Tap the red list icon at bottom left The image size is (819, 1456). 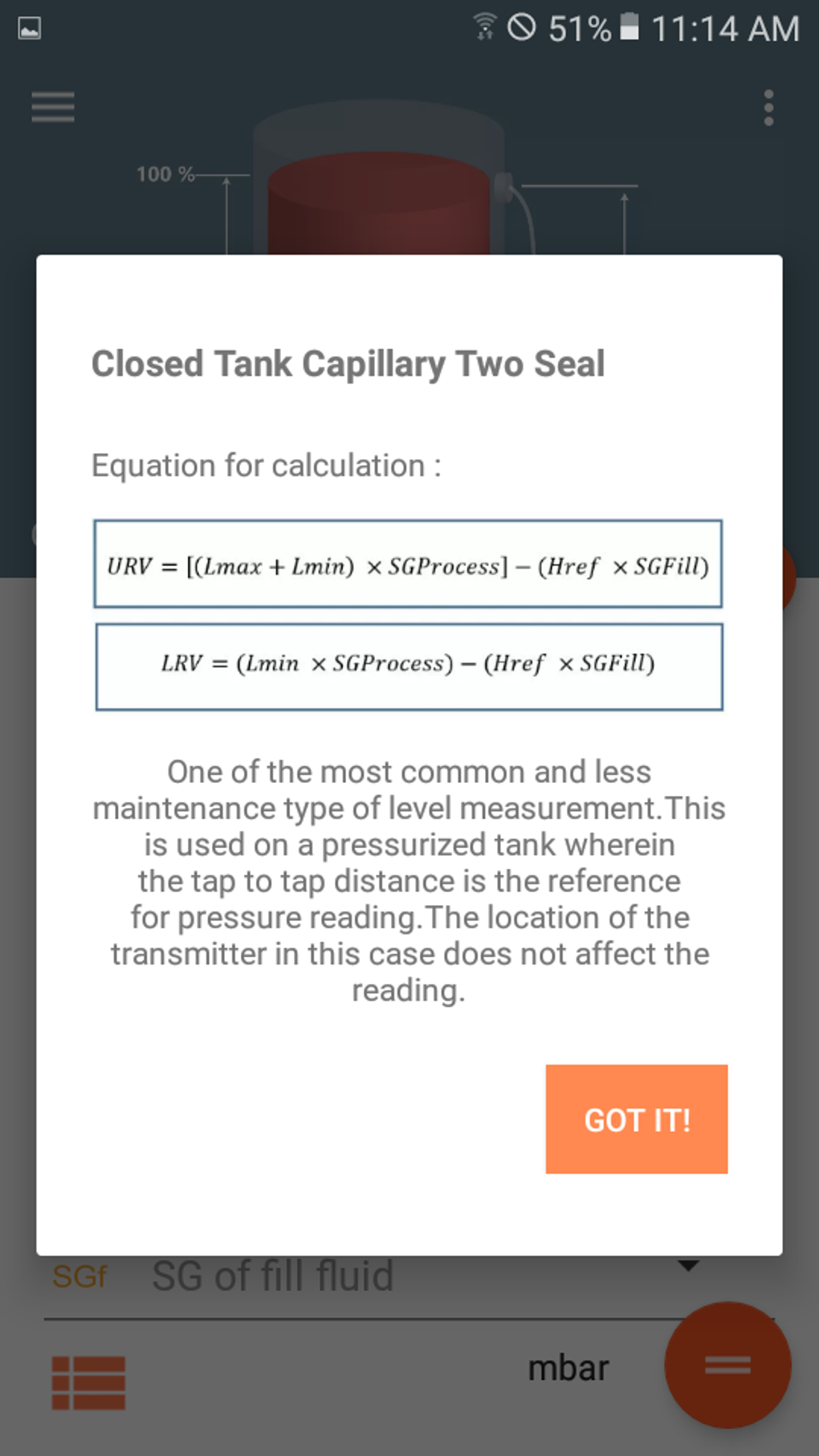pyautogui.click(x=88, y=1382)
